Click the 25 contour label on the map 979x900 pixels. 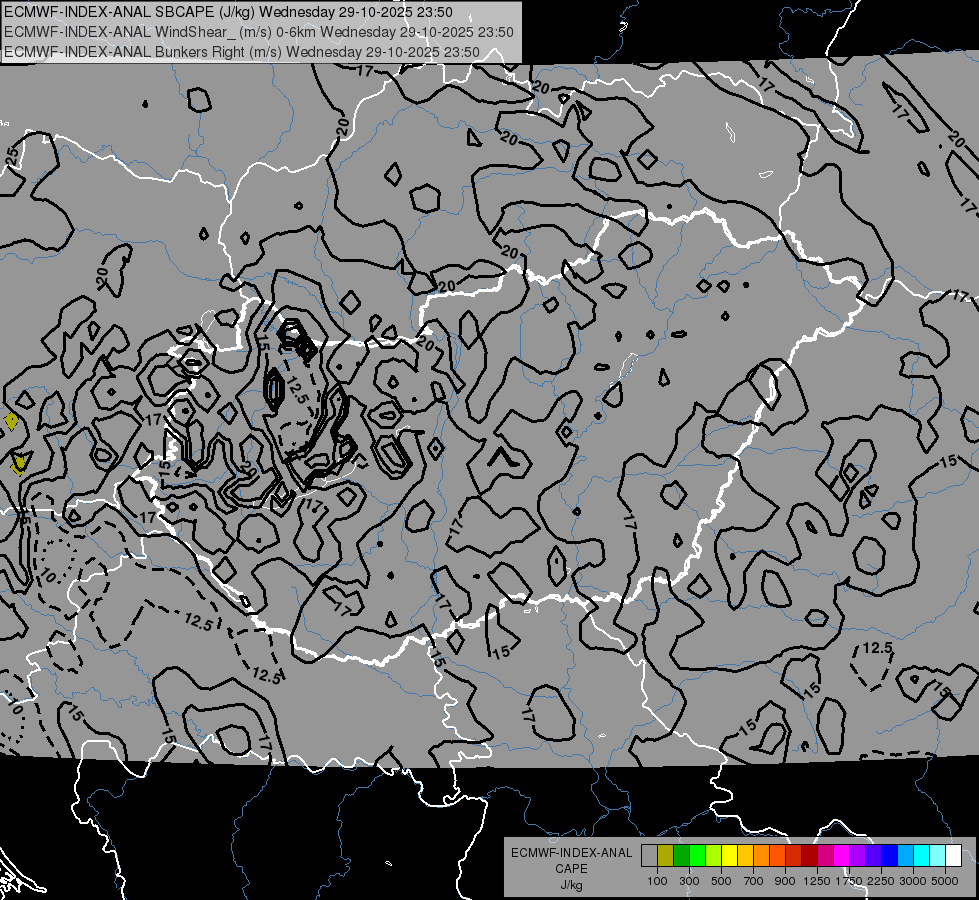pos(11,157)
